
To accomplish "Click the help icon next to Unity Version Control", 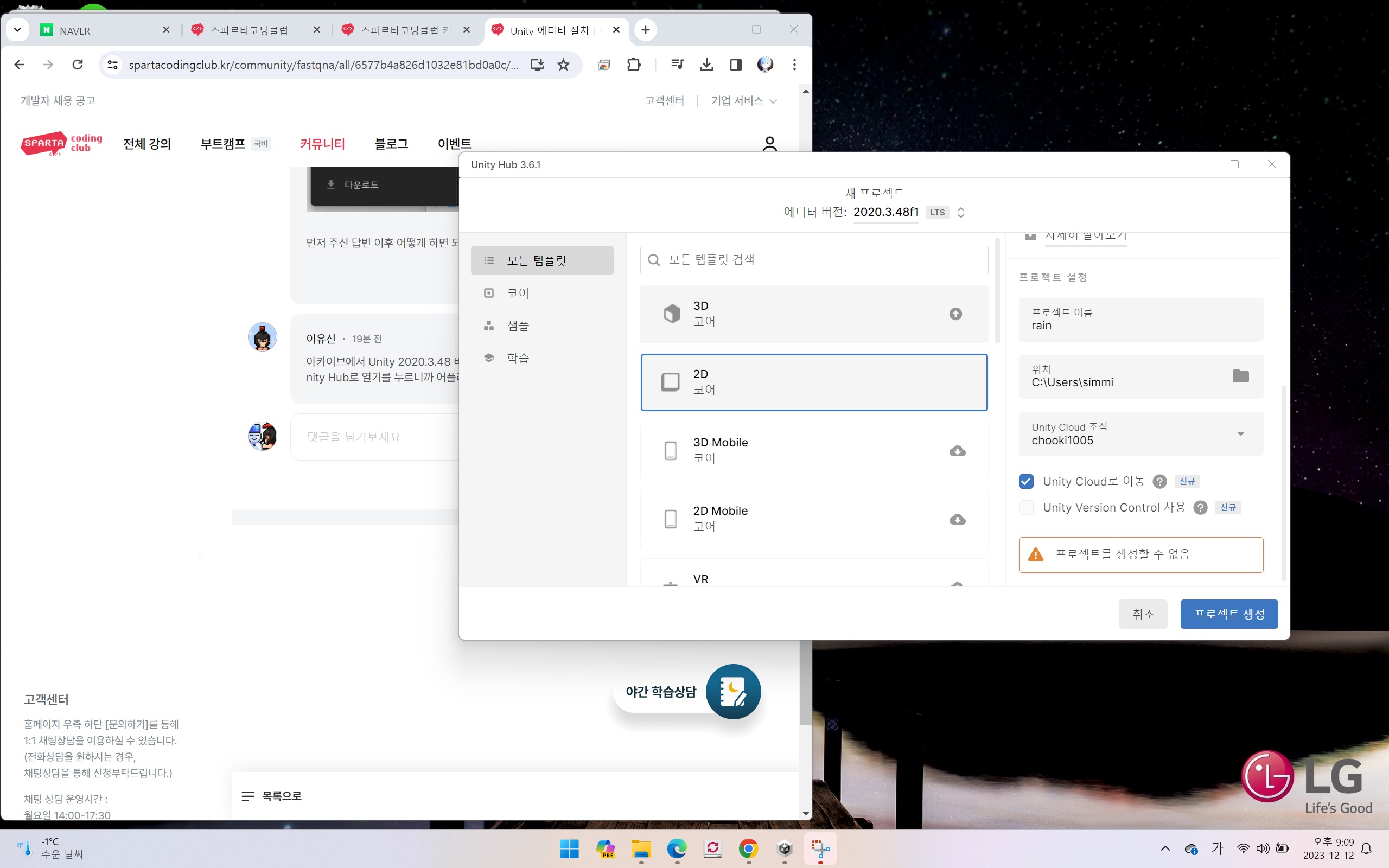I will (x=1200, y=507).
